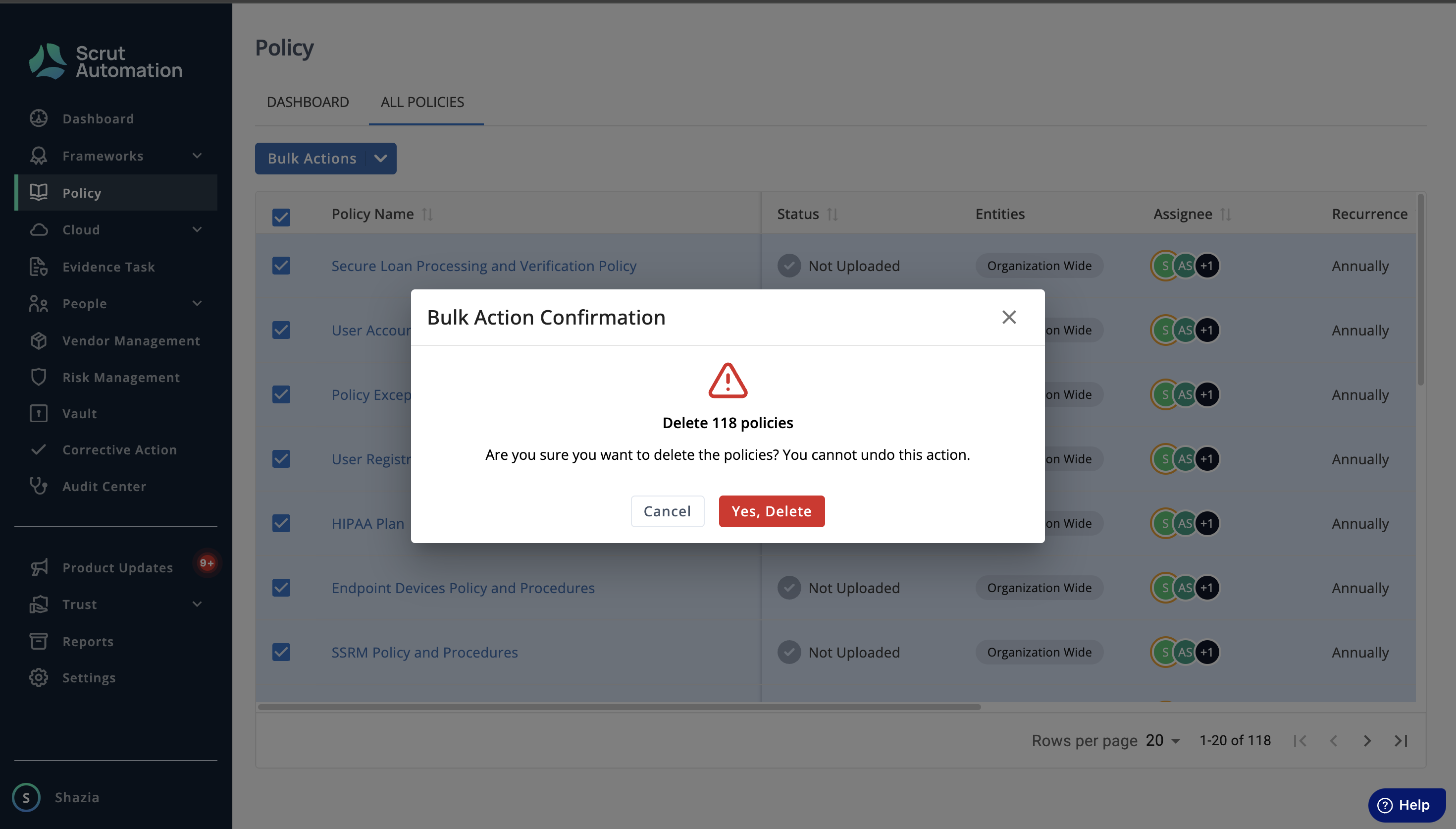Open Secure Loan Processing and Verification Policy link

pyautogui.click(x=484, y=266)
